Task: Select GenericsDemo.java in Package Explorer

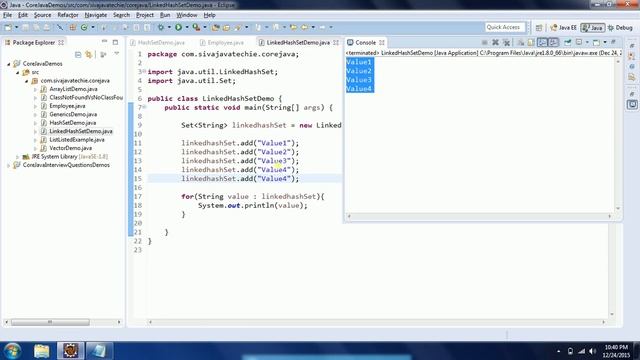Action: (73, 114)
